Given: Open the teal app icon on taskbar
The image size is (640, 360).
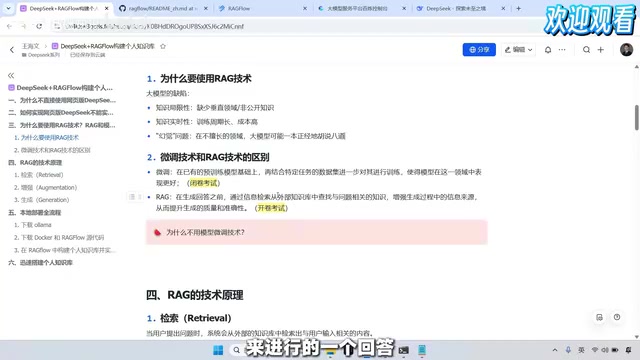Looking at the screenshot, I should [x=422, y=350].
